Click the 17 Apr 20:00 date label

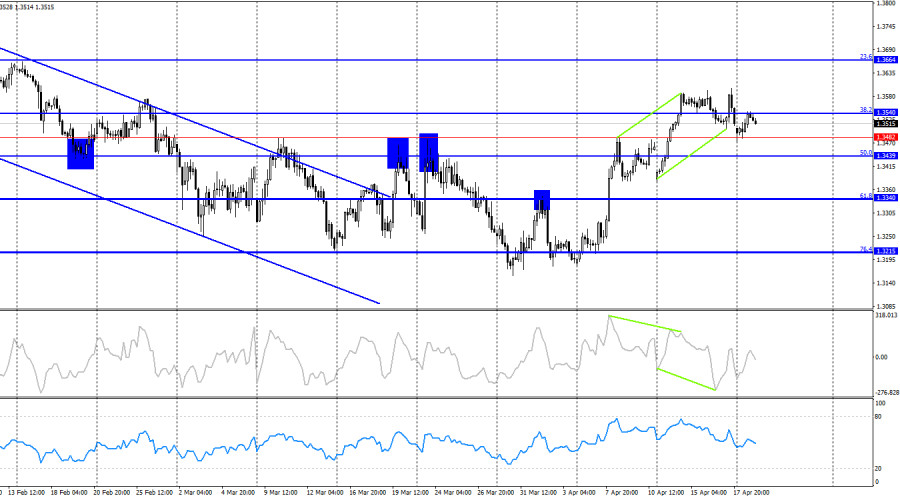pos(751,493)
